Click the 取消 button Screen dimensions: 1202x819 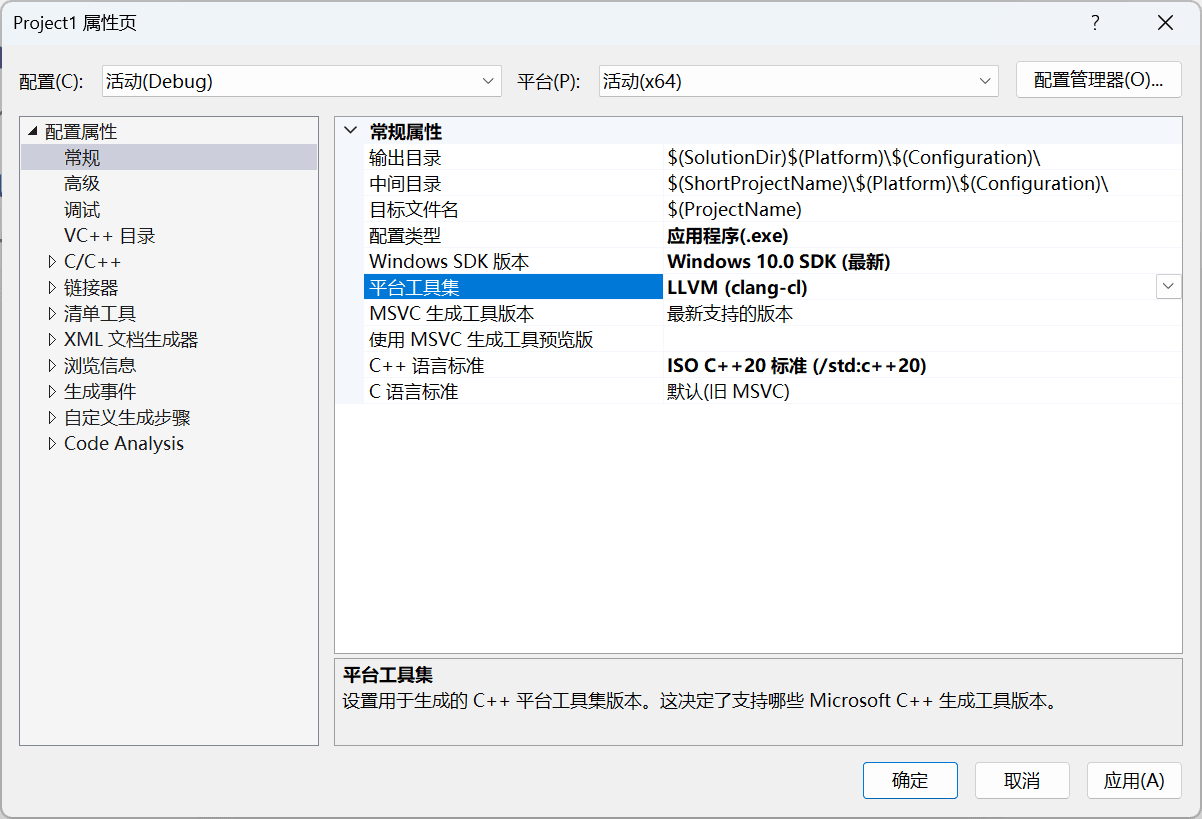click(1022, 781)
